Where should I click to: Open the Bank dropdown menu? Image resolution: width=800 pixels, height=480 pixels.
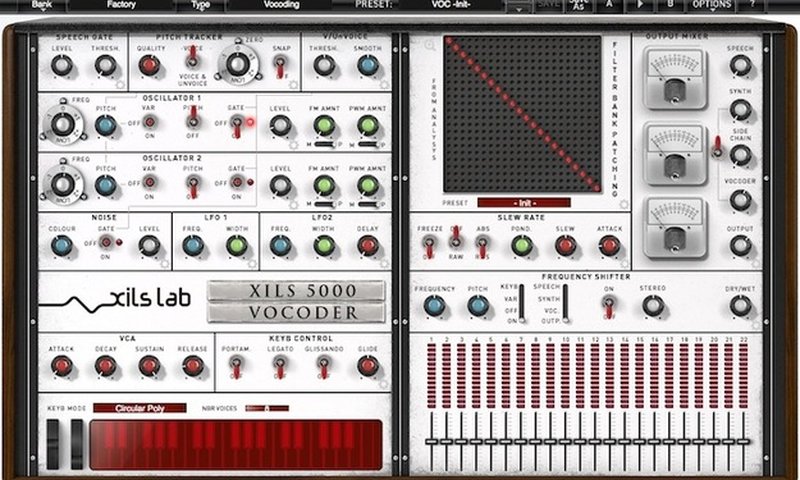tap(42, 6)
